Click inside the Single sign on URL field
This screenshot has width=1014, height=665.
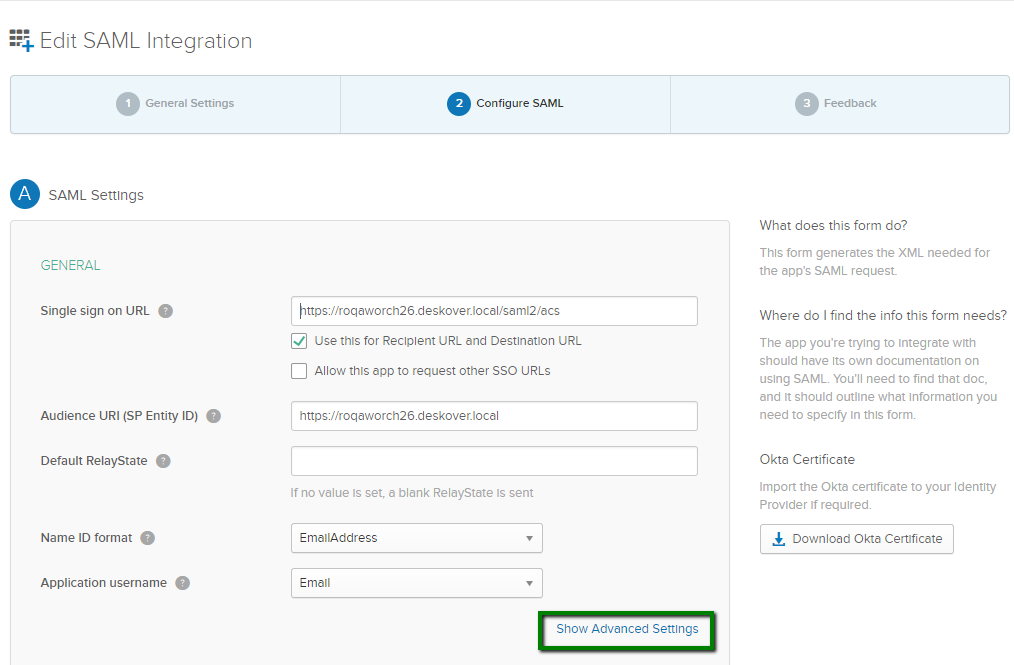pos(493,311)
